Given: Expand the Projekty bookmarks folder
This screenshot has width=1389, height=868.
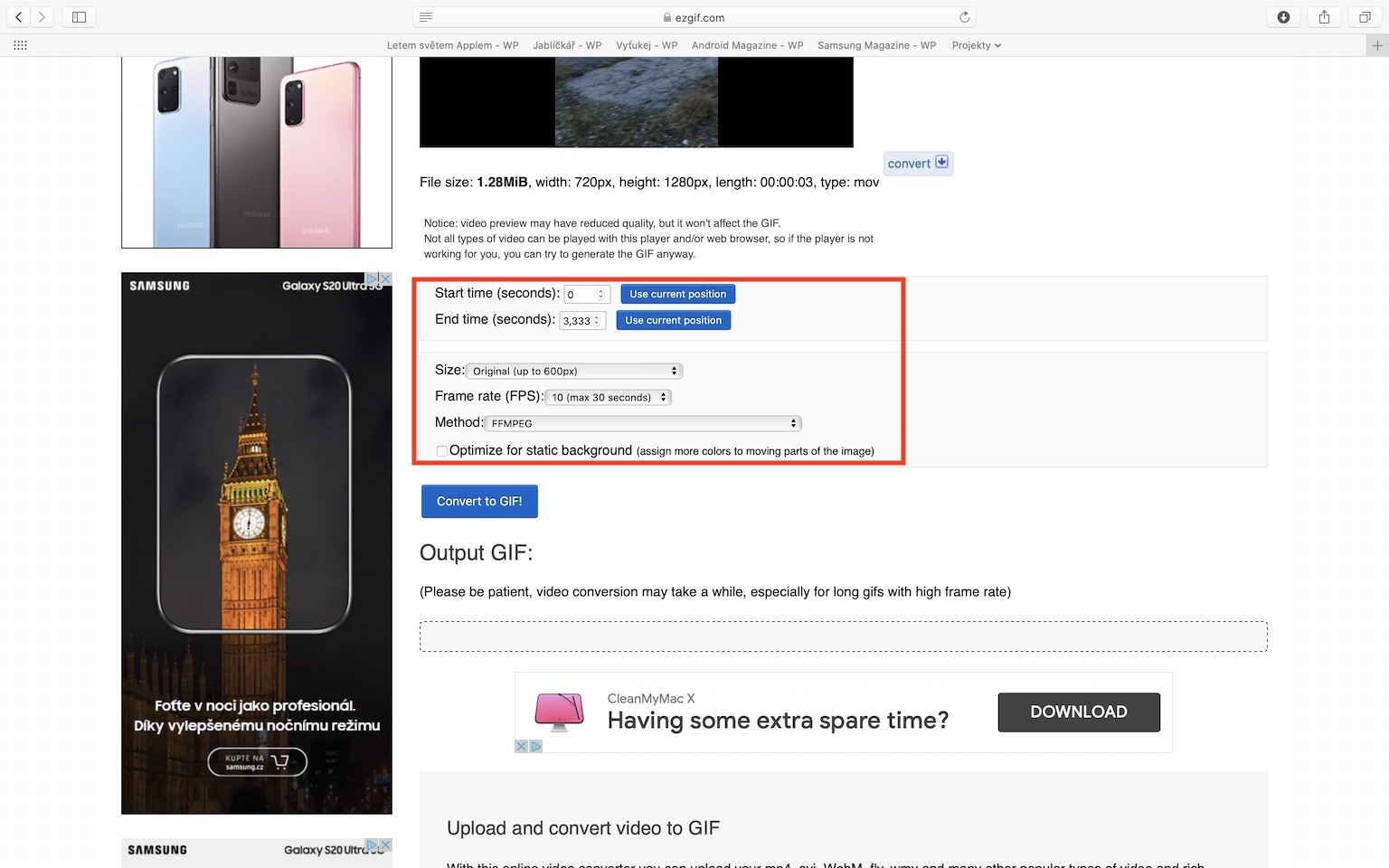Looking at the screenshot, I should click(x=976, y=45).
